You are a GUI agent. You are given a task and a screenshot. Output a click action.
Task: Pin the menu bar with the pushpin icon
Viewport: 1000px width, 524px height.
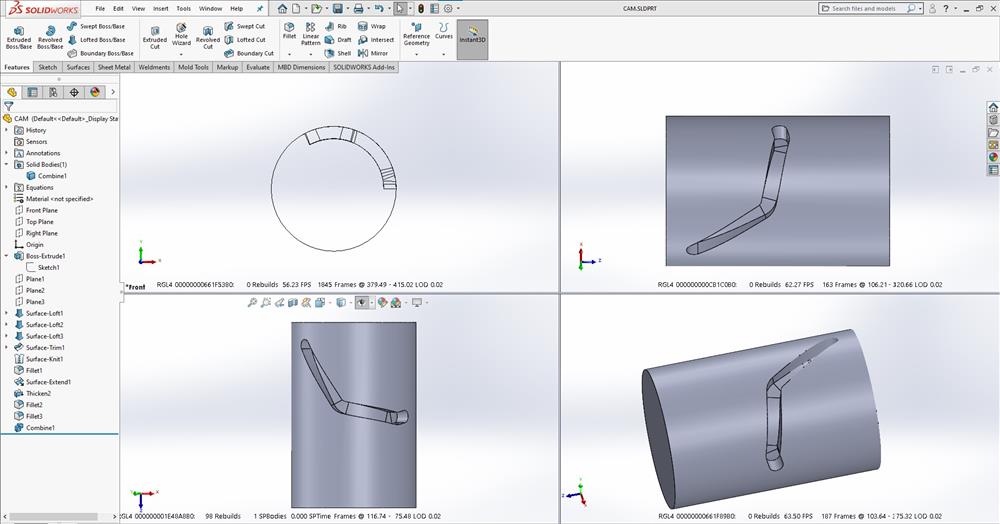click(260, 8)
